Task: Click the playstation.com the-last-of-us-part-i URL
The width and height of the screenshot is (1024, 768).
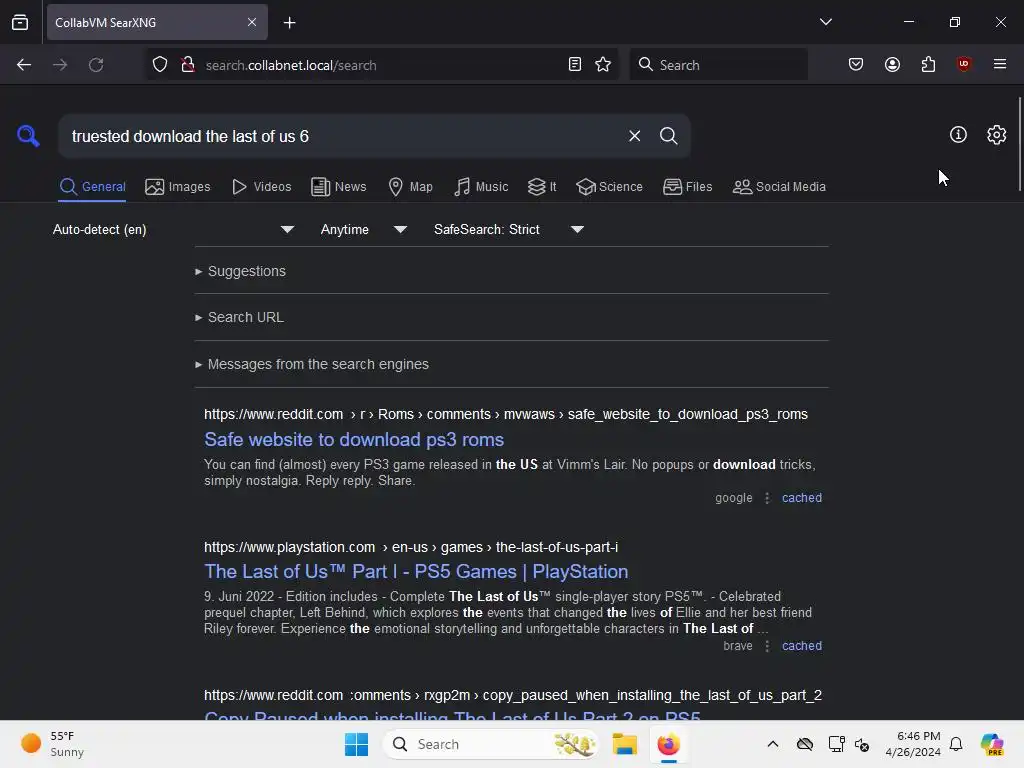Action: coord(411,547)
